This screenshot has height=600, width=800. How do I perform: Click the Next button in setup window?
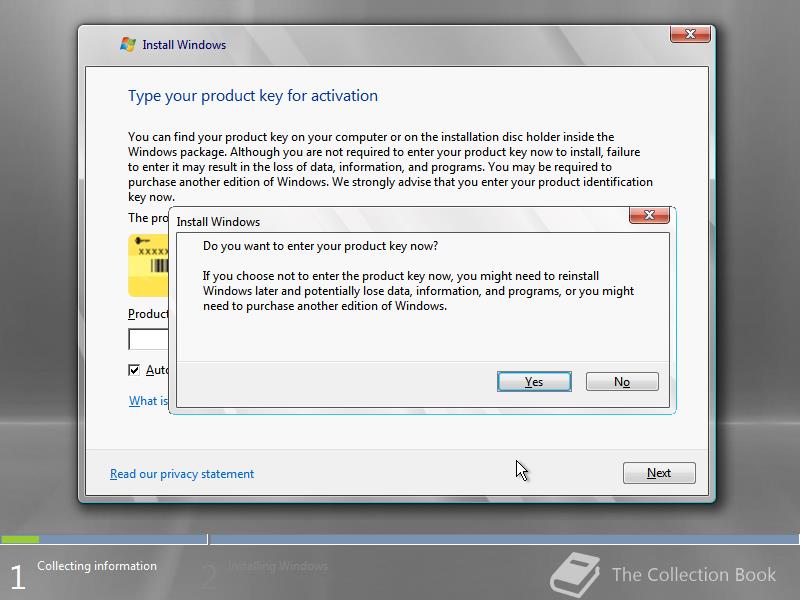tap(659, 473)
